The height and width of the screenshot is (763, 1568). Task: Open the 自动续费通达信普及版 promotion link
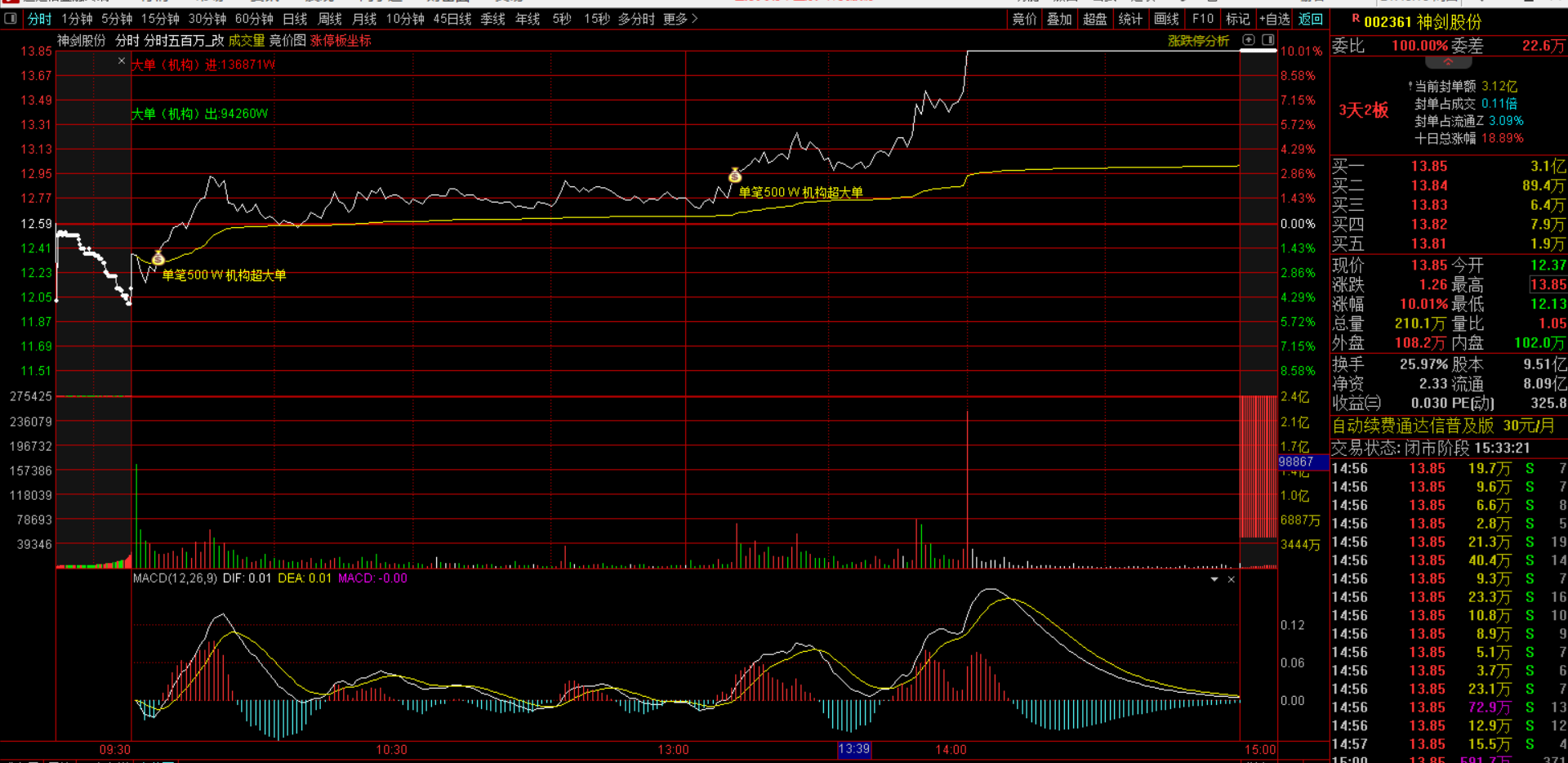[1443, 426]
